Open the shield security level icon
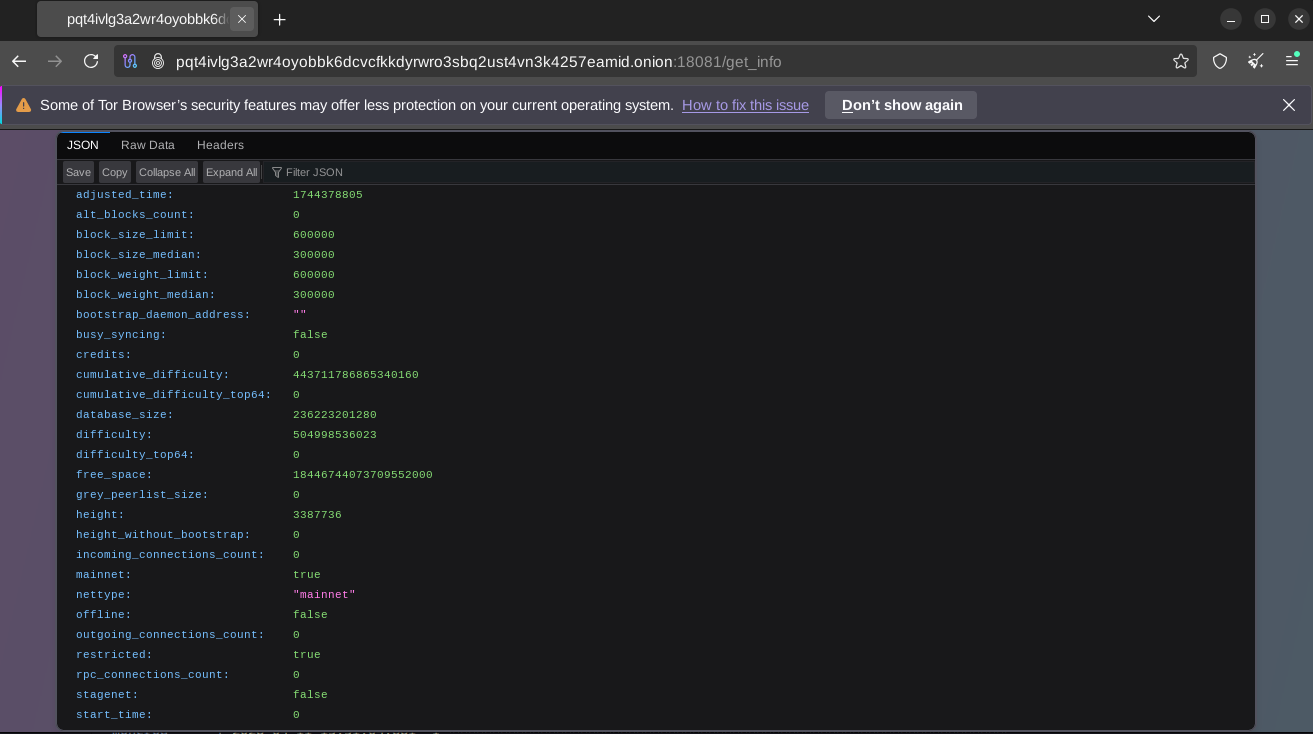The height and width of the screenshot is (734, 1313). click(1220, 61)
